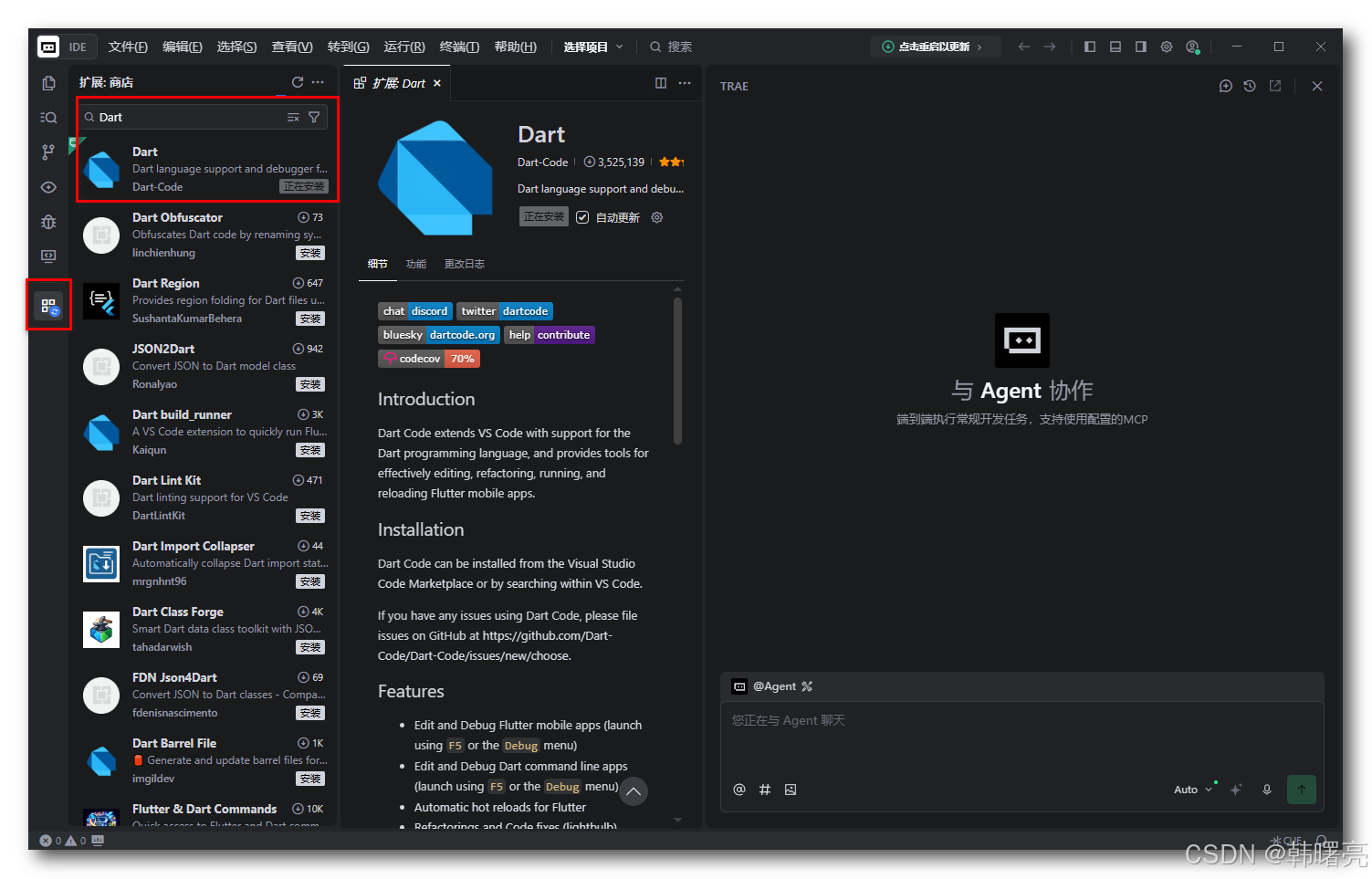Image resolution: width=1372 pixels, height=879 pixels.
Task: Toggle the secondary side bar layout
Action: (x=1141, y=47)
